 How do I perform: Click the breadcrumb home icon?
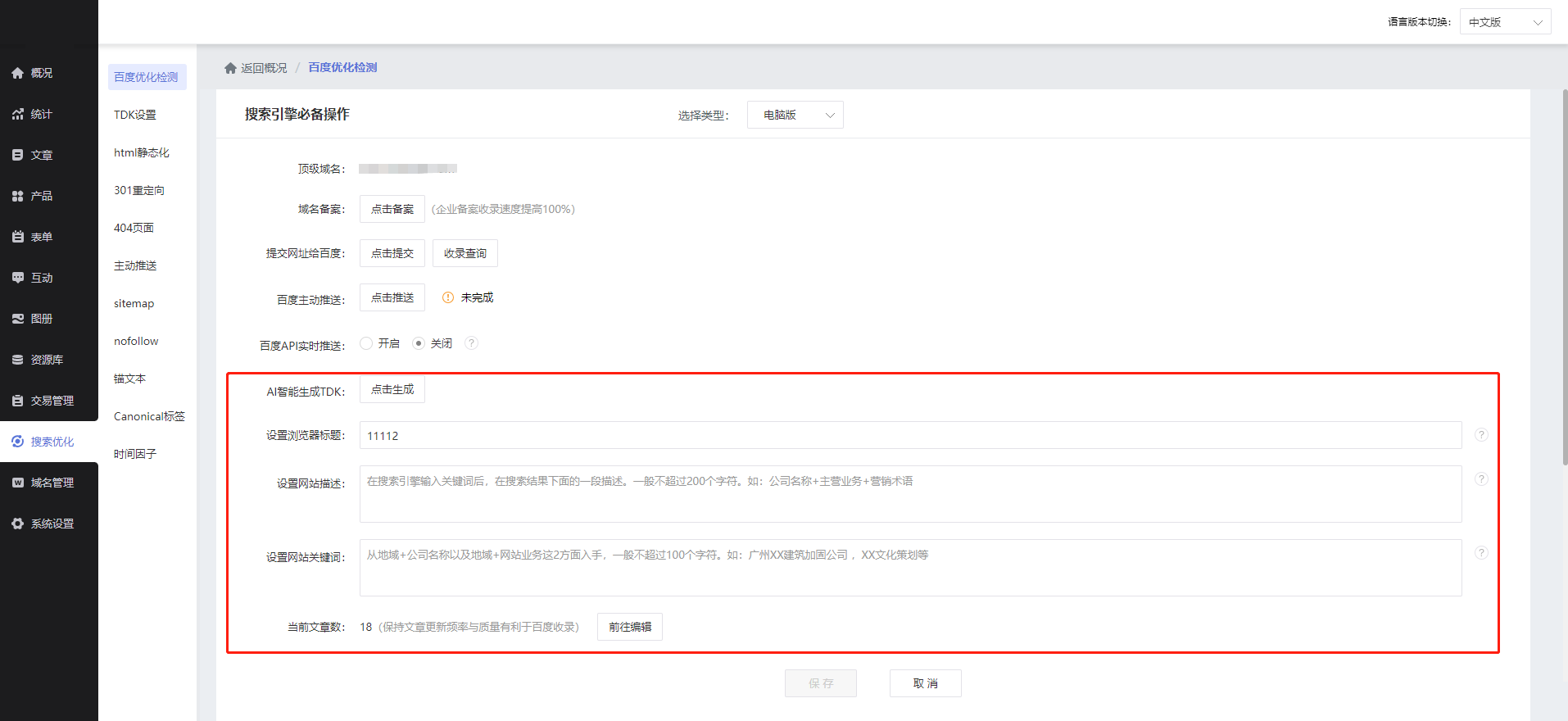click(x=230, y=68)
